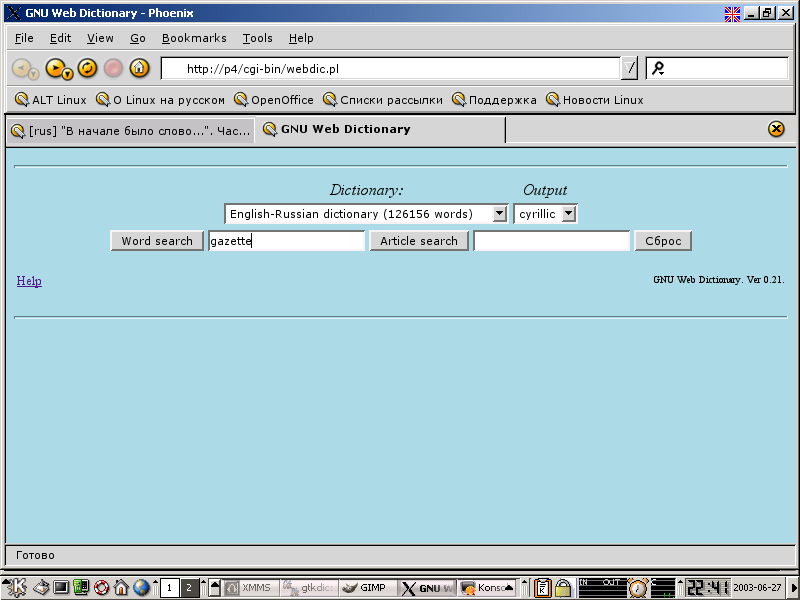
Task: Click the Article search button
Action: 419,241
